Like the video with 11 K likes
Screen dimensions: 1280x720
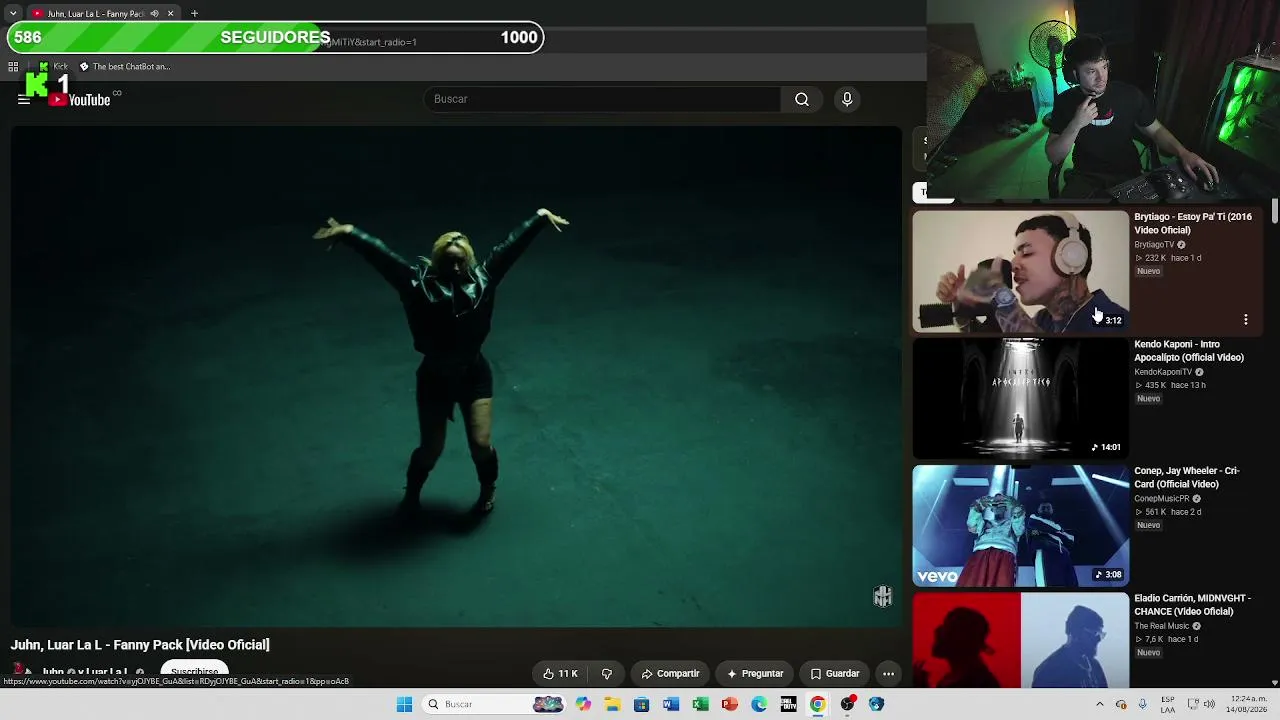click(560, 674)
